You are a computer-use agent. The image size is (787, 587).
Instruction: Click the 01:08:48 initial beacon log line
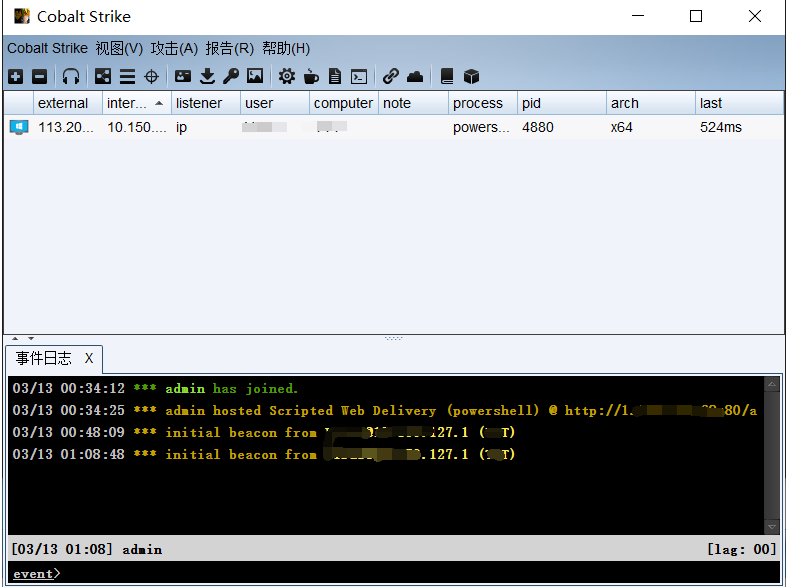tap(264, 455)
